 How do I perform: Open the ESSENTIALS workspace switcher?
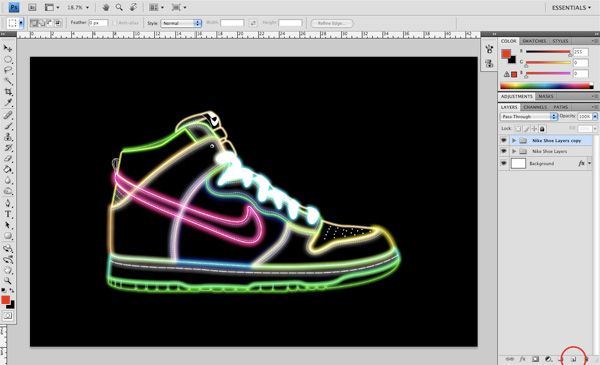(x=571, y=8)
